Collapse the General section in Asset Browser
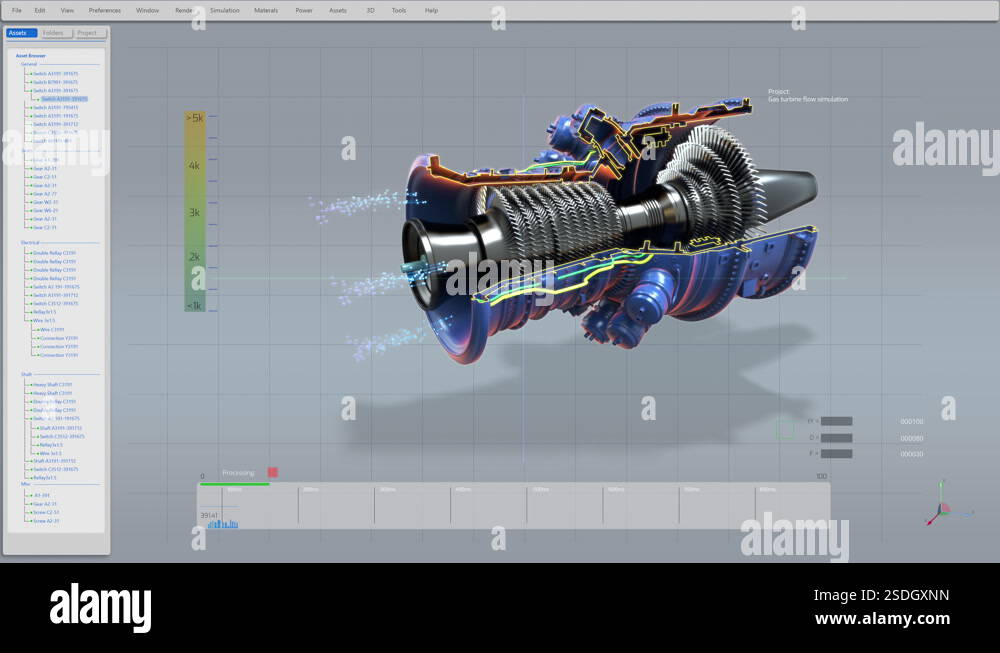The image size is (1000, 653). pos(29,64)
